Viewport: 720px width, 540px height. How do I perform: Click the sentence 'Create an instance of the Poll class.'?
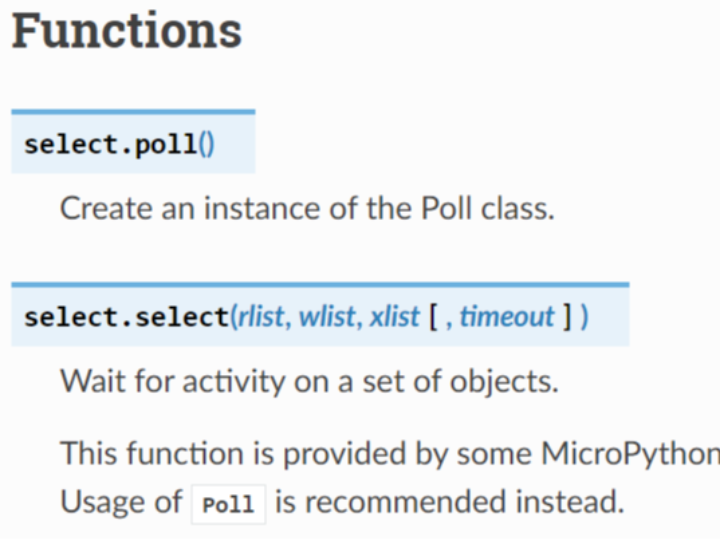click(307, 208)
